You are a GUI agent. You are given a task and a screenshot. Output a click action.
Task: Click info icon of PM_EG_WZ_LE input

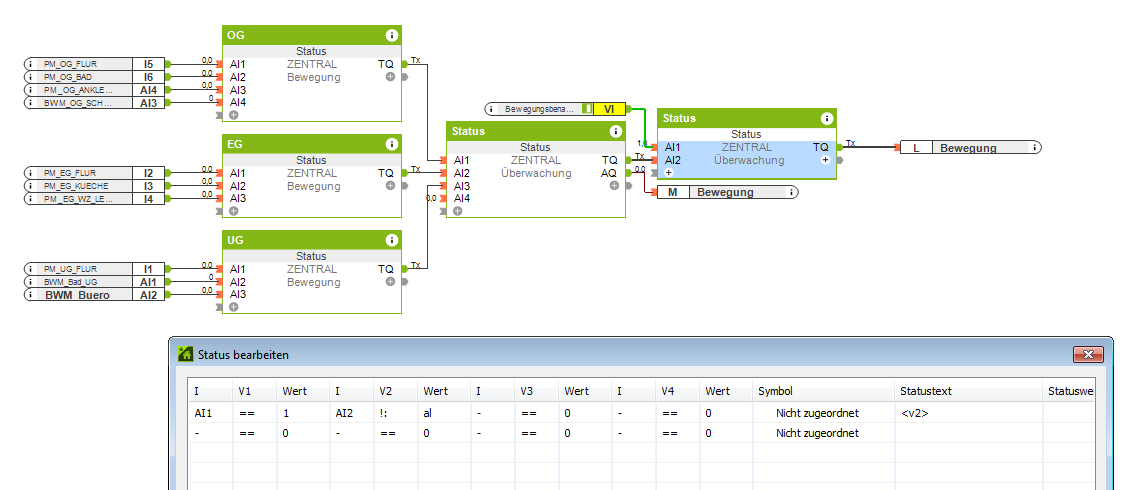click(x=30, y=198)
